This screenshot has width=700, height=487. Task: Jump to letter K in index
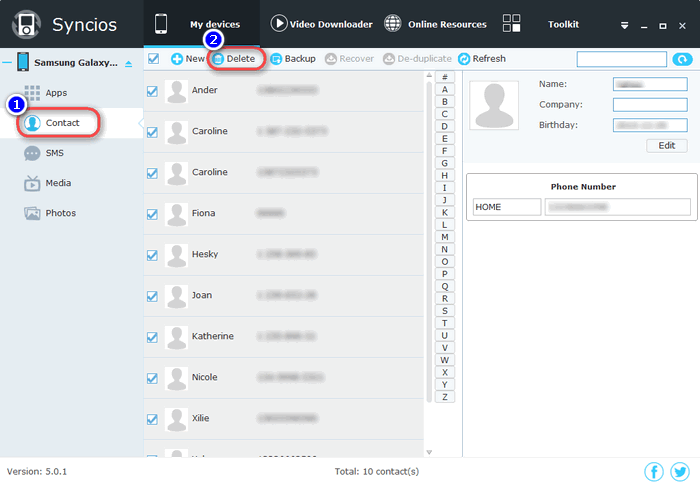tap(444, 212)
